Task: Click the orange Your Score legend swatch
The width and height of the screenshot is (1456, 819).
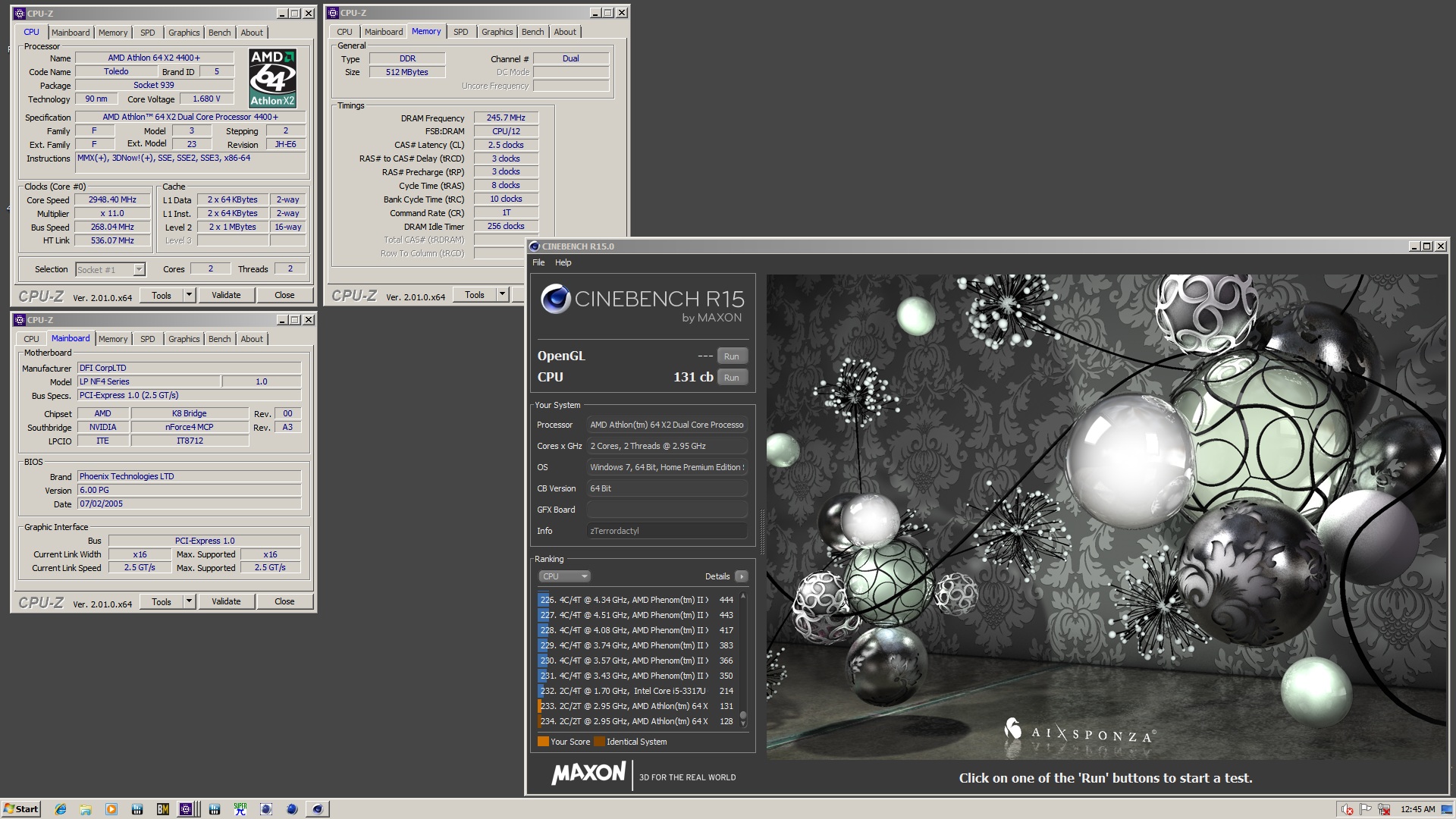Action: click(543, 742)
